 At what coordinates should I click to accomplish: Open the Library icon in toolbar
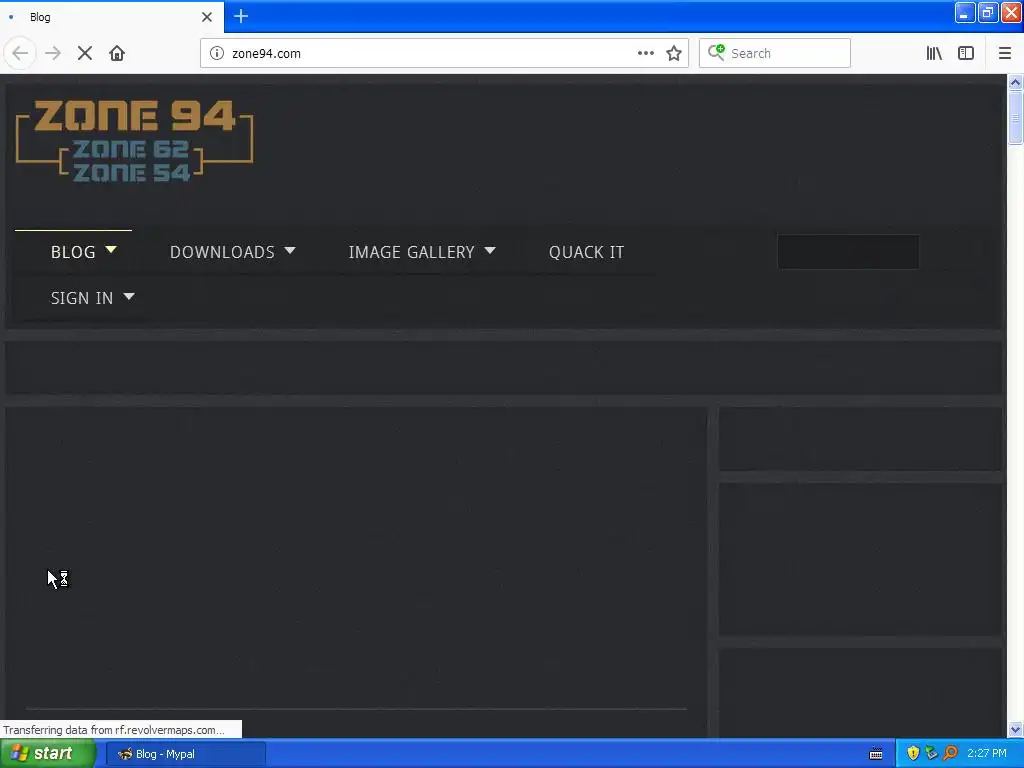(934, 53)
